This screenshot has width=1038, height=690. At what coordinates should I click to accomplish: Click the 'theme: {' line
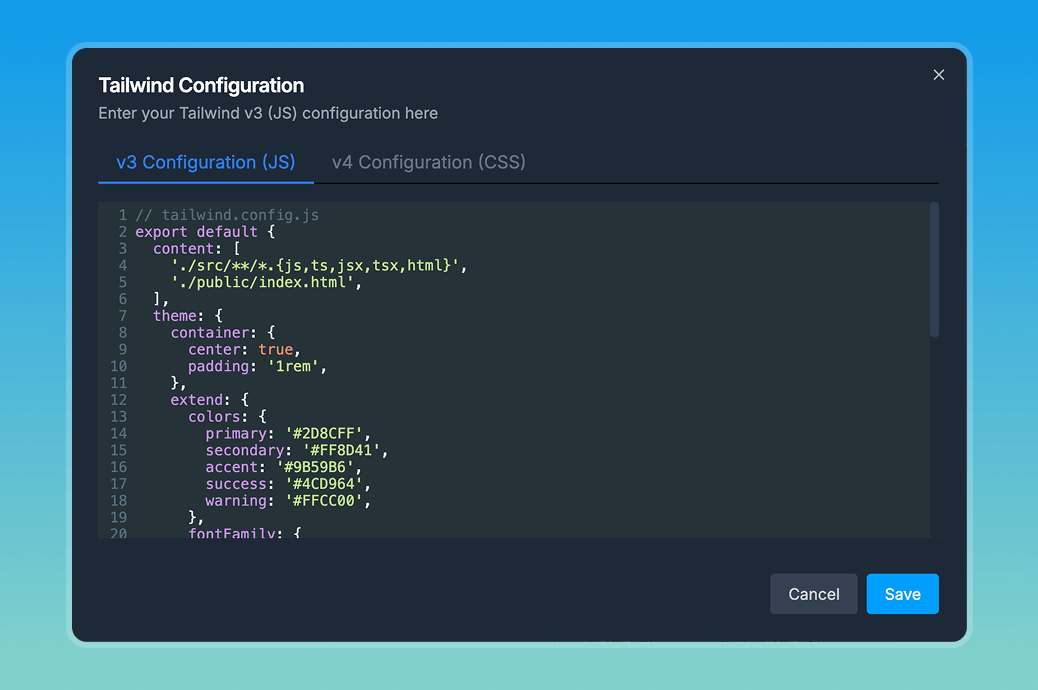[188, 316]
